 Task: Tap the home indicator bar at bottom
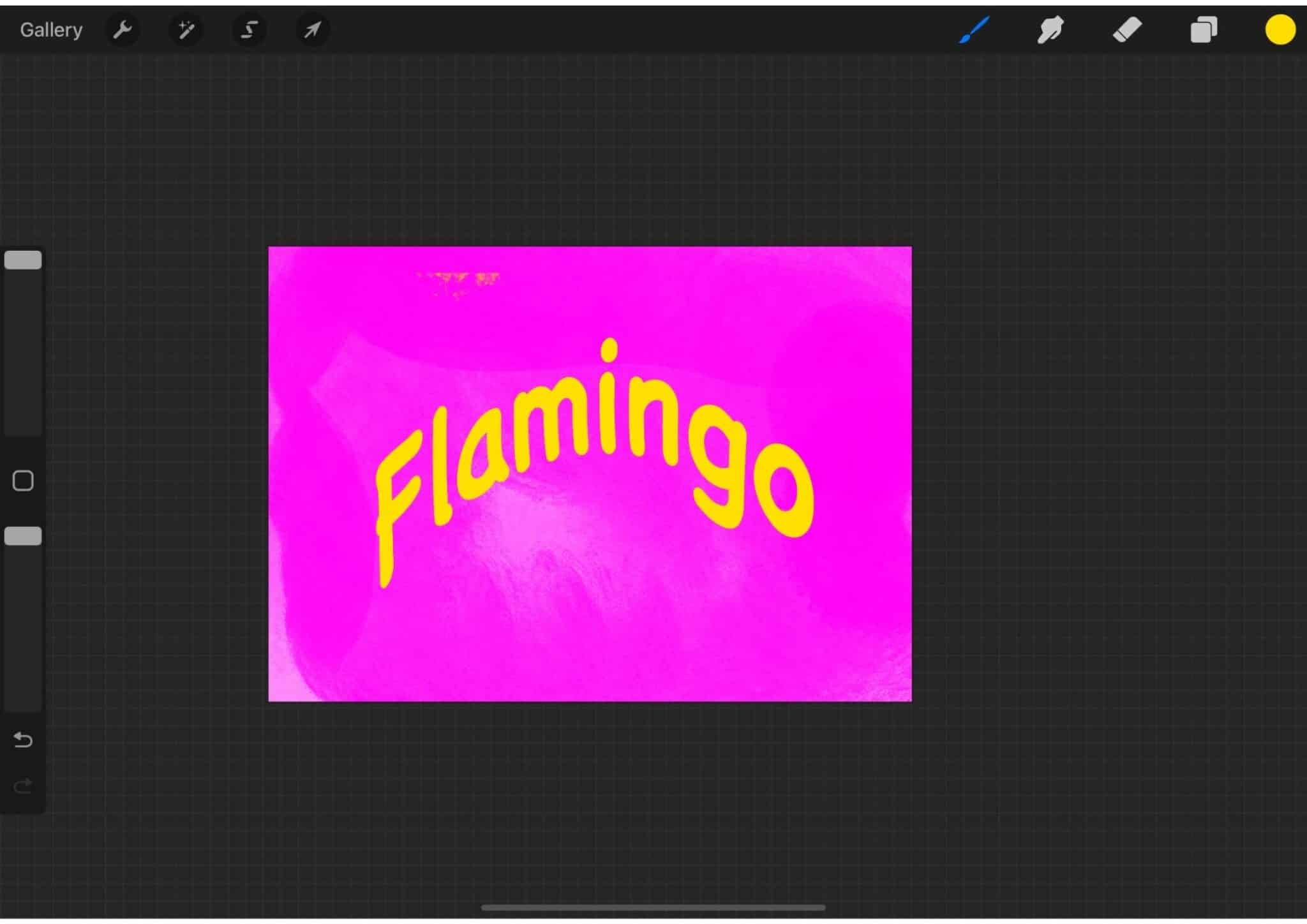tap(653, 907)
